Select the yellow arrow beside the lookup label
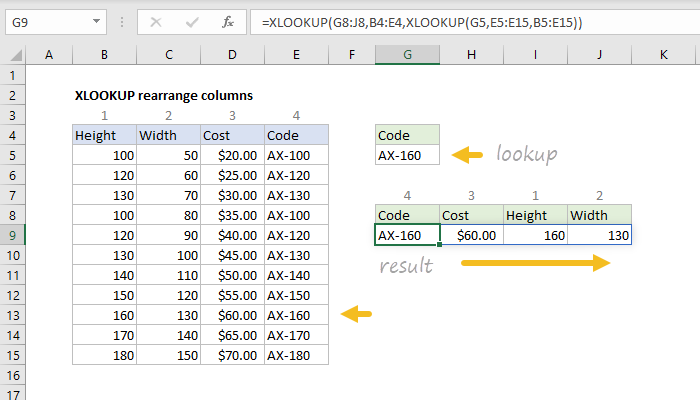 [x=468, y=154]
